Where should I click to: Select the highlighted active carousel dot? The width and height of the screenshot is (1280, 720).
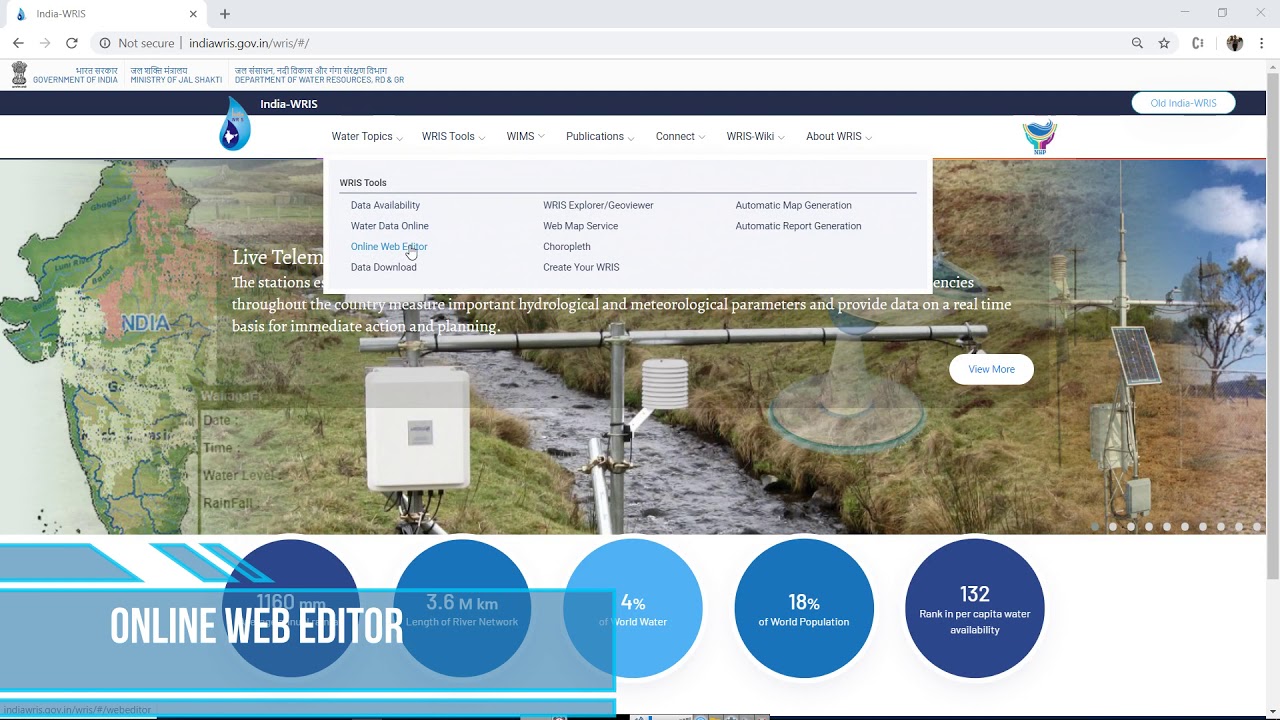(x=1095, y=526)
